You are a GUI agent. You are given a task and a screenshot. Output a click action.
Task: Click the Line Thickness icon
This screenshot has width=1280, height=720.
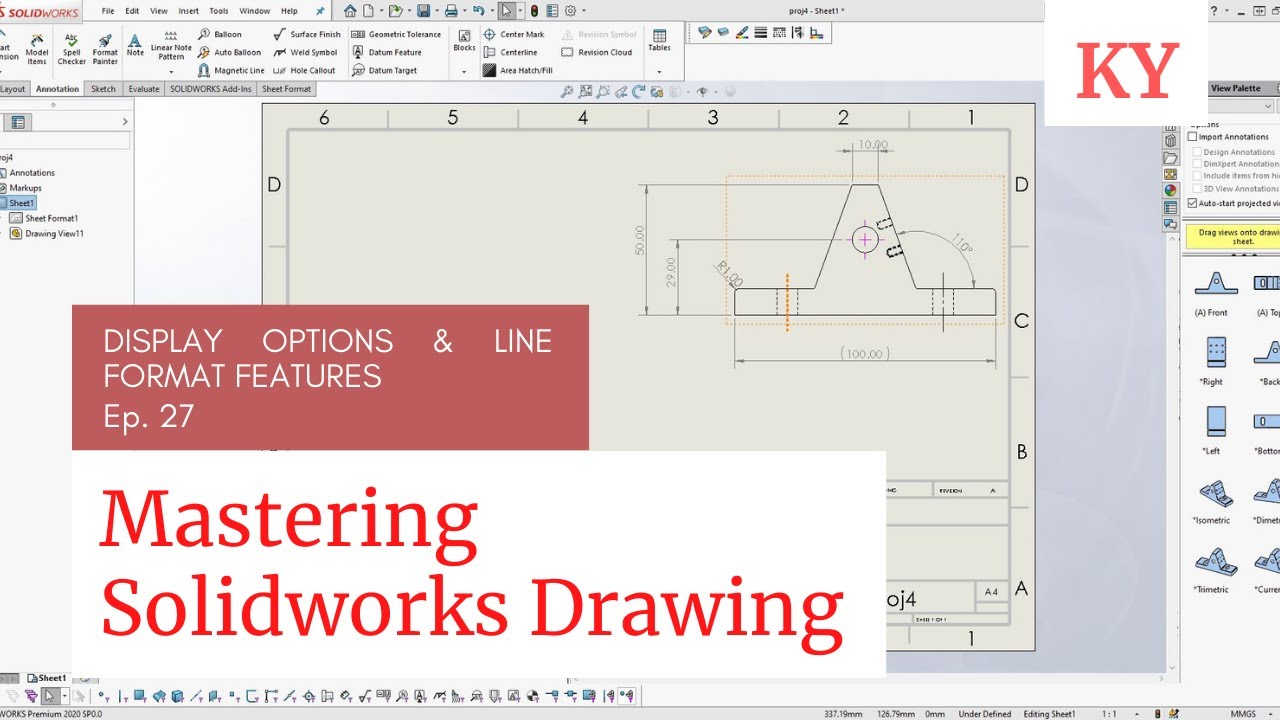click(760, 32)
